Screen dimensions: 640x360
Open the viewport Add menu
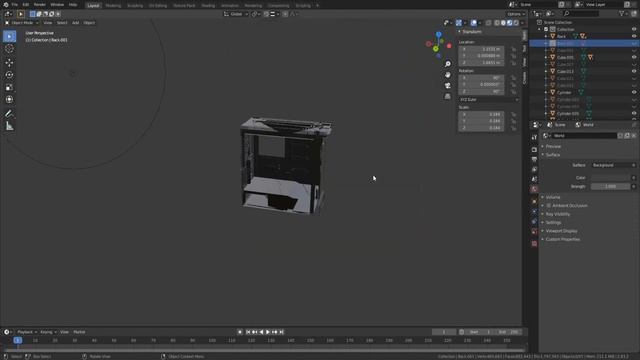click(76, 23)
